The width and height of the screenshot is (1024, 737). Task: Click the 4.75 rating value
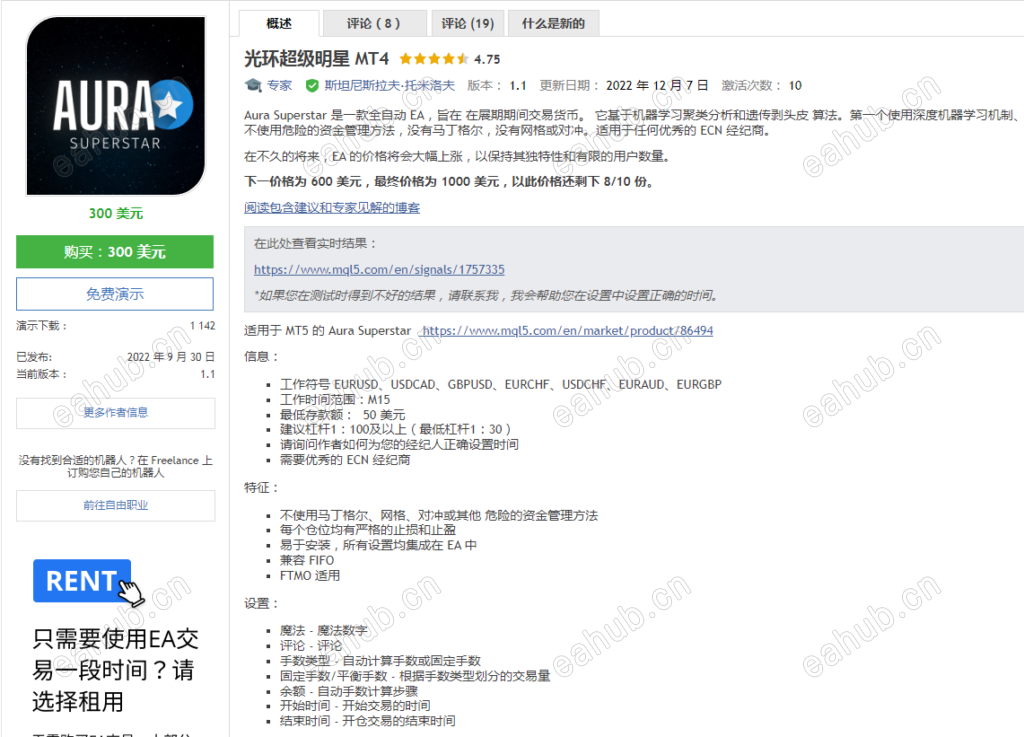[x=487, y=59]
